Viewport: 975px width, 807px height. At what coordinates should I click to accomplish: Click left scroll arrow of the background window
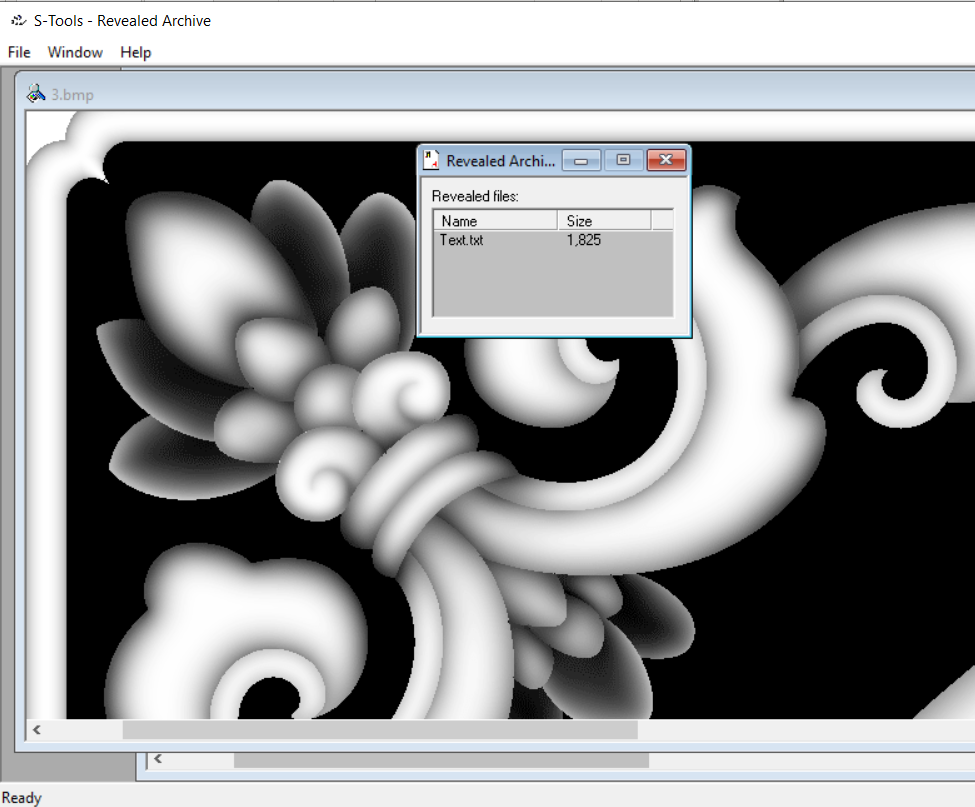(158, 759)
